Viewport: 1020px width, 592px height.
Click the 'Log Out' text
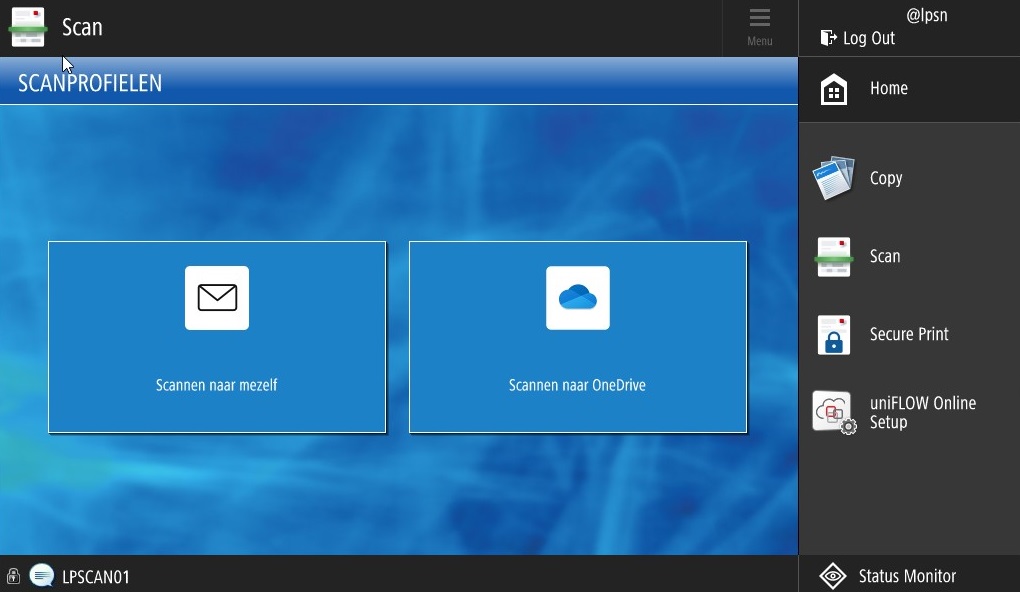pyautogui.click(x=869, y=38)
